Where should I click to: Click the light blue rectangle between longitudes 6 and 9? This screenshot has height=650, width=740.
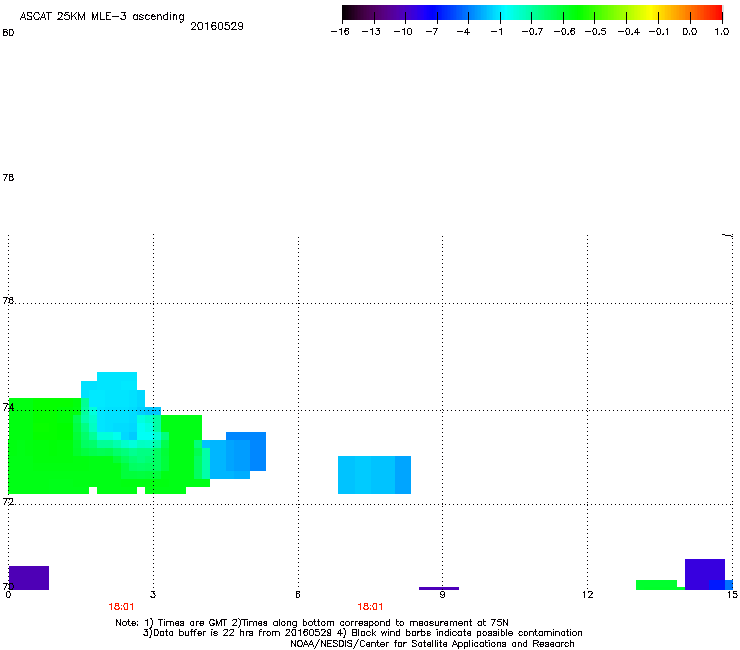[x=374, y=475]
